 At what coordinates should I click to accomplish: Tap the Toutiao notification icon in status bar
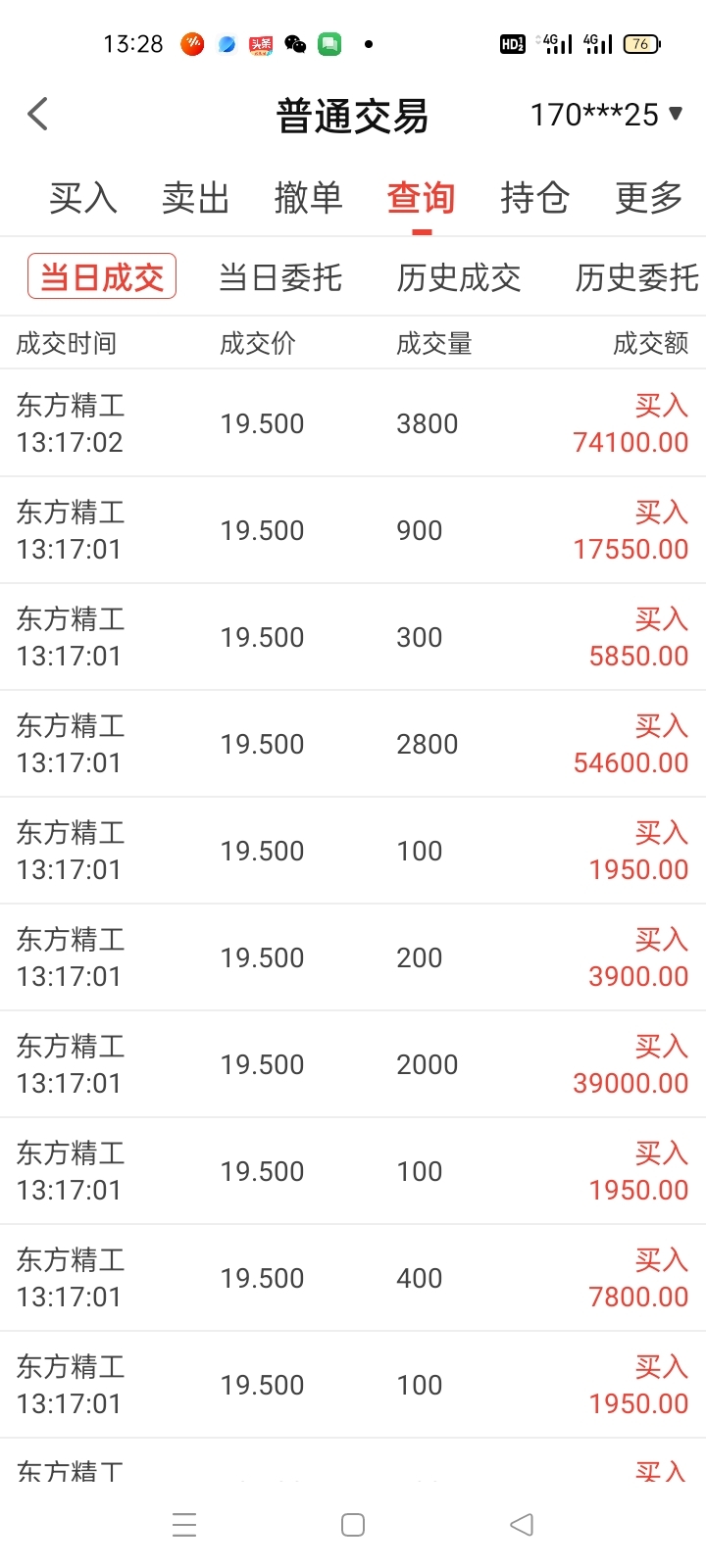click(x=261, y=44)
